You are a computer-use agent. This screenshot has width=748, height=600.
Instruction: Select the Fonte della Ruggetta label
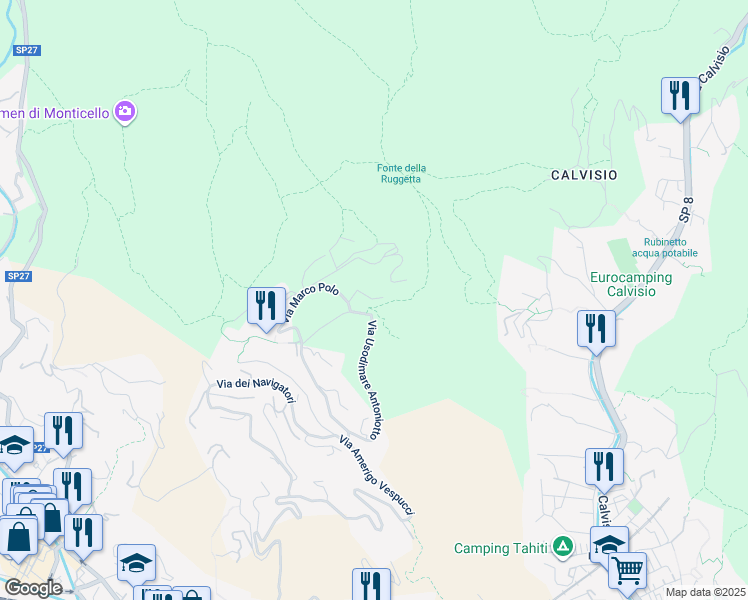point(401,174)
